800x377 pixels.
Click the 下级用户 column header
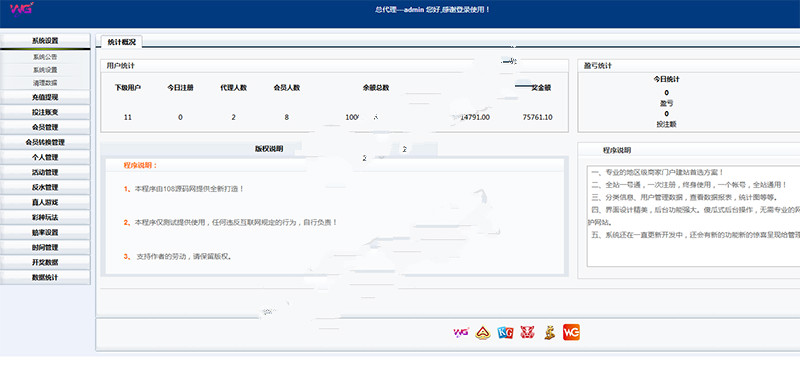[128, 88]
